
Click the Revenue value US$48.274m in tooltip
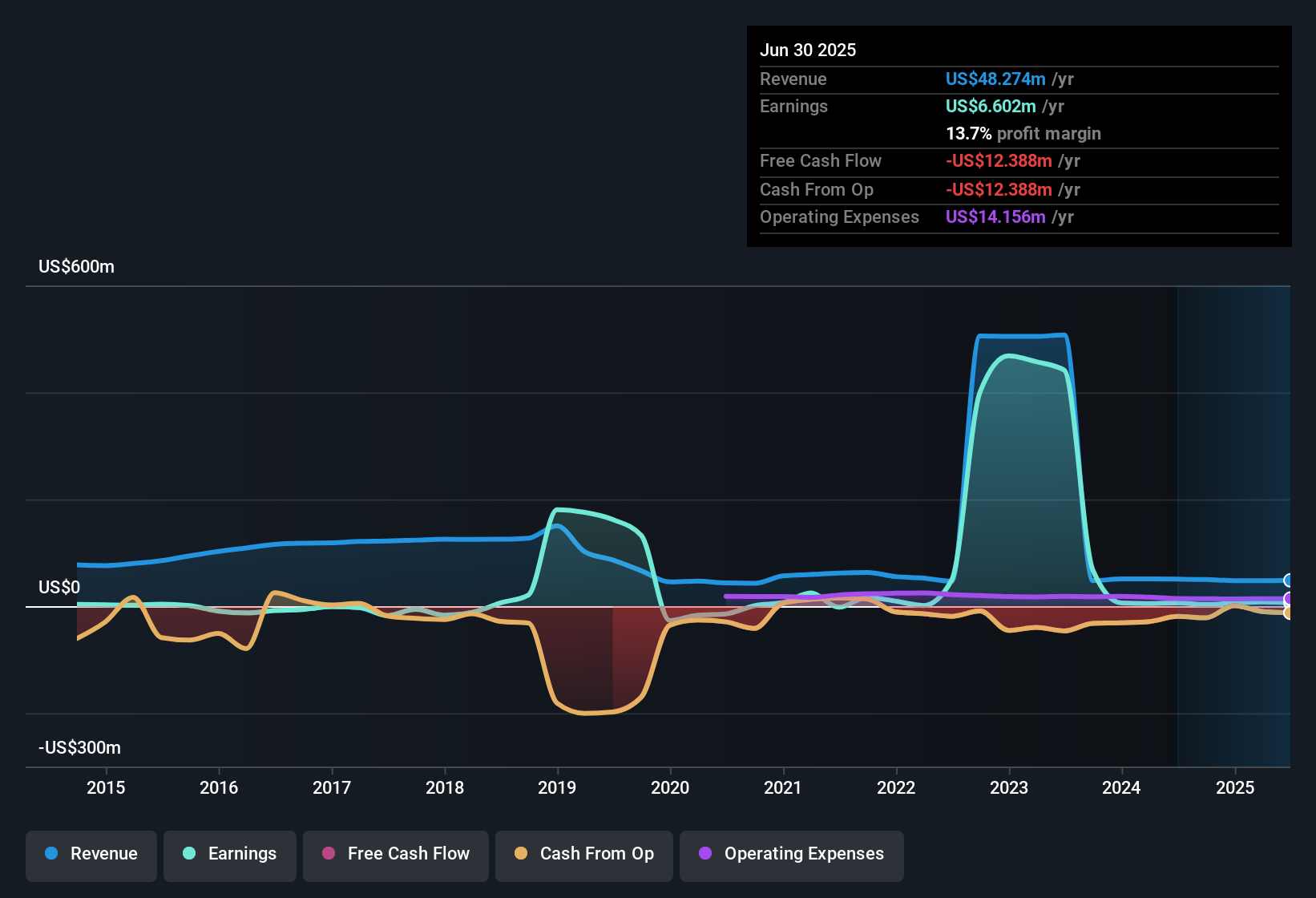tap(995, 79)
